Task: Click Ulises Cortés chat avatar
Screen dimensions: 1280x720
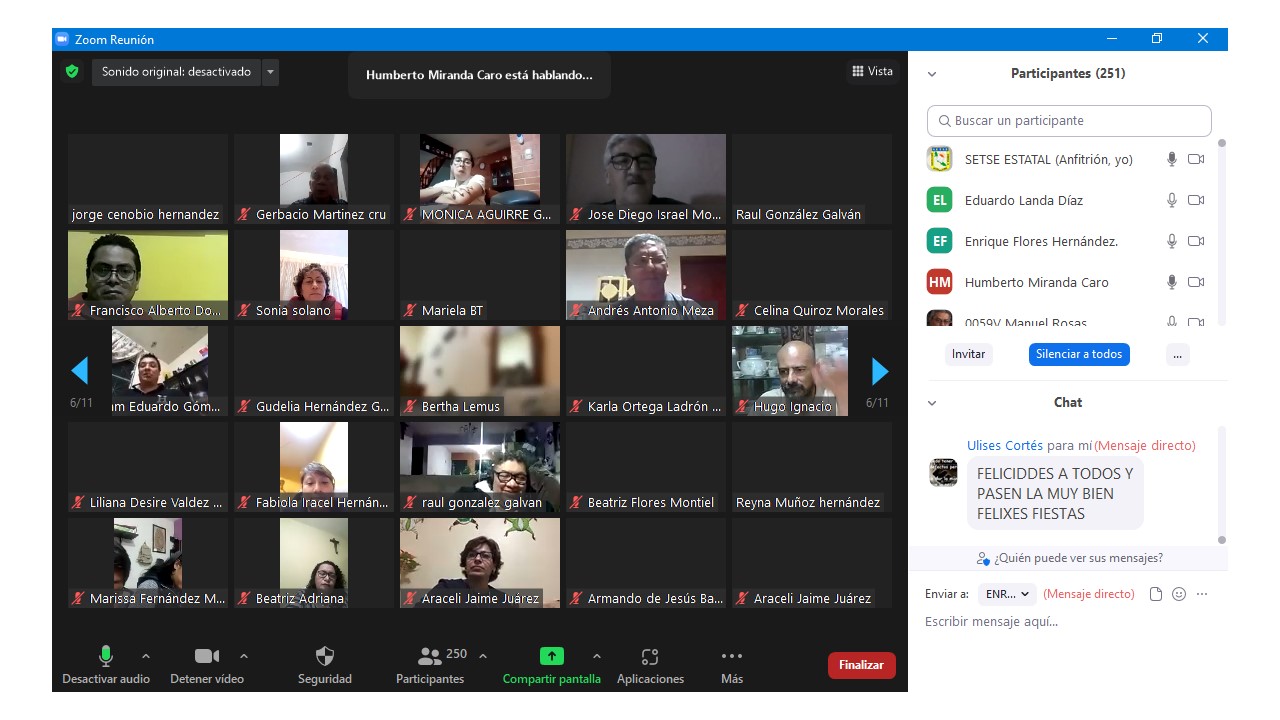Action: point(943,472)
